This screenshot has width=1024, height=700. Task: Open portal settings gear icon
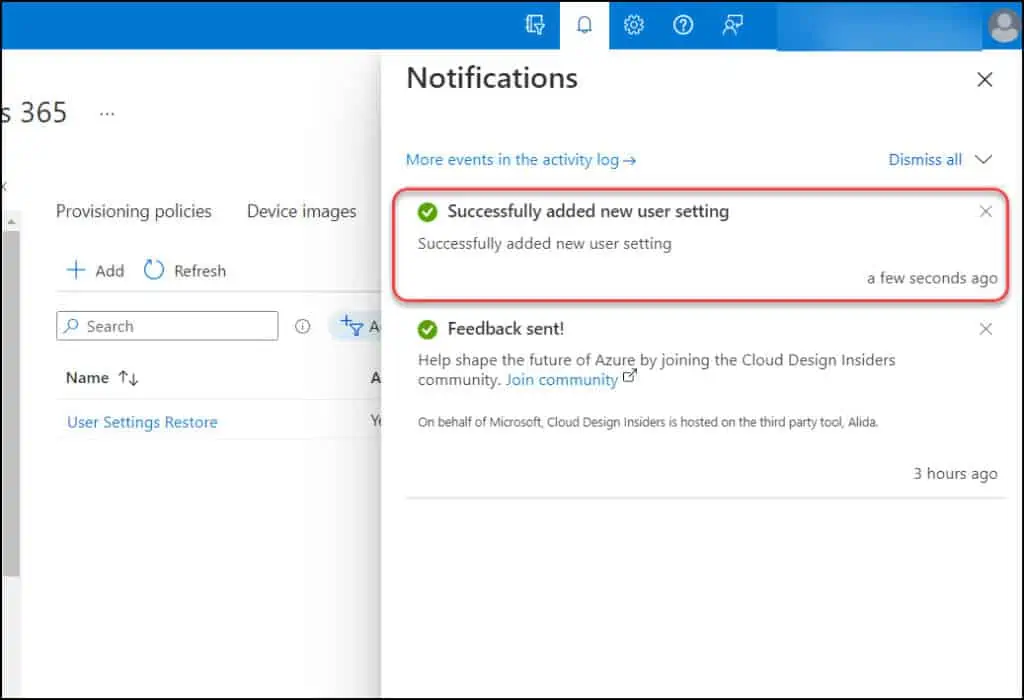[x=633, y=25]
